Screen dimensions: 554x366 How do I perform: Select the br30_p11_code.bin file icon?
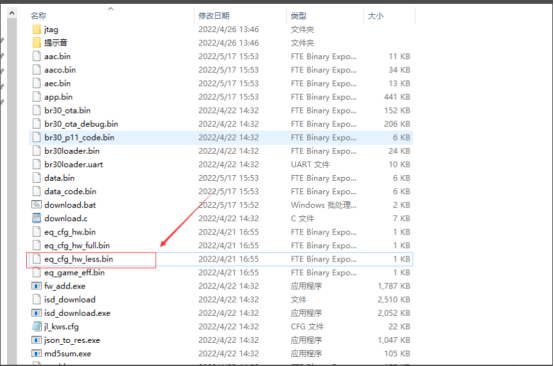point(36,137)
